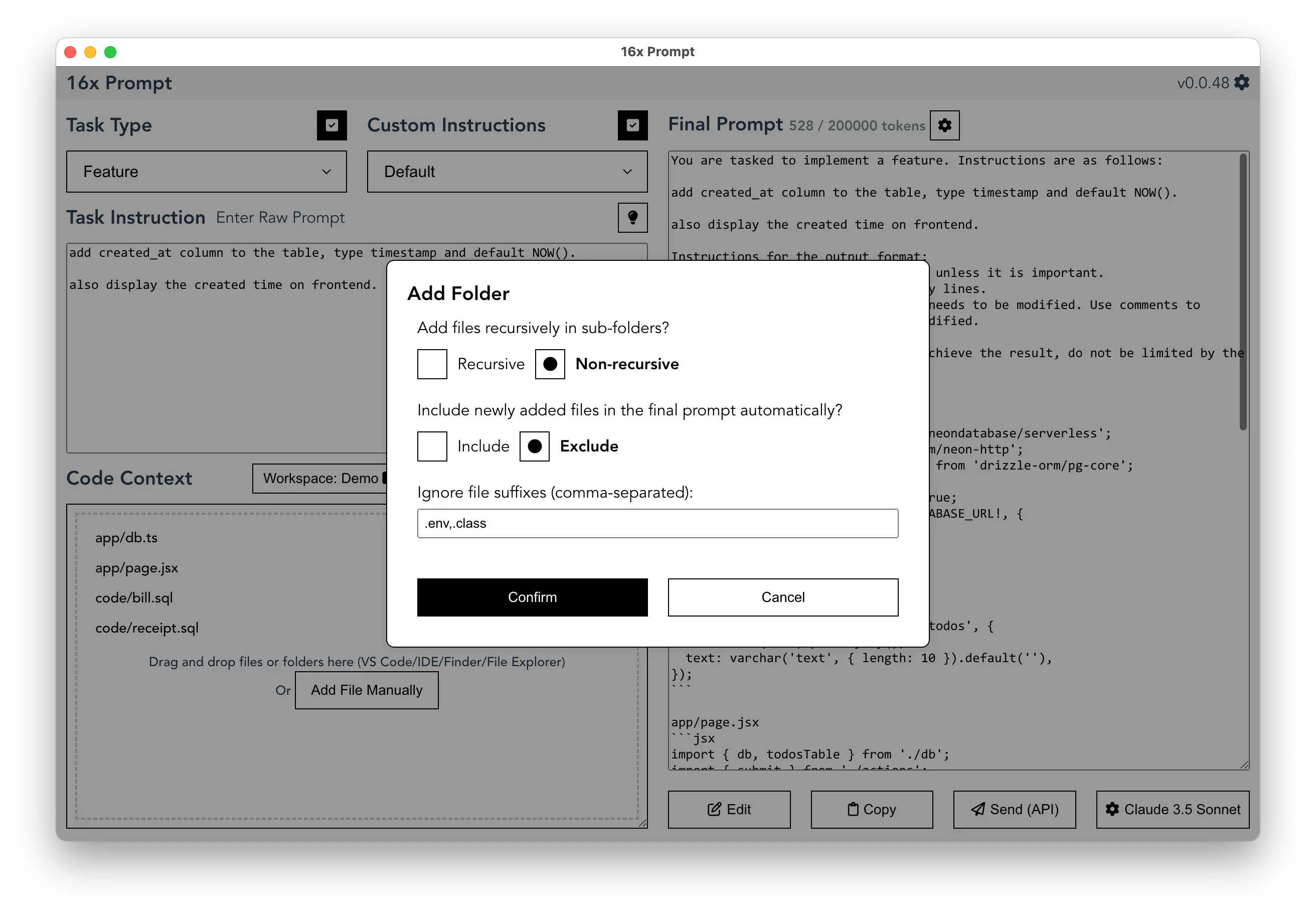
Task: Click the 'Enter Raw Prompt' label
Action: pos(280,218)
